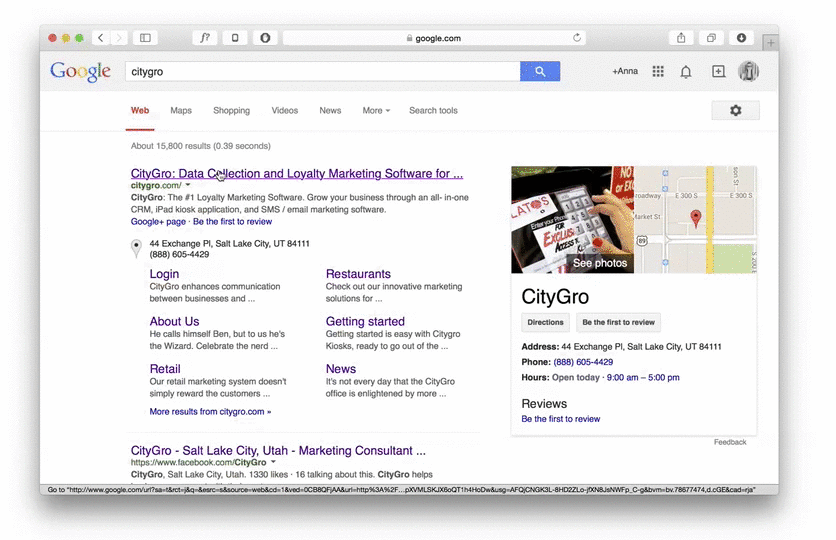This screenshot has height=540, width=836.
Task: Open +Anna Google+ link
Action: [625, 71]
